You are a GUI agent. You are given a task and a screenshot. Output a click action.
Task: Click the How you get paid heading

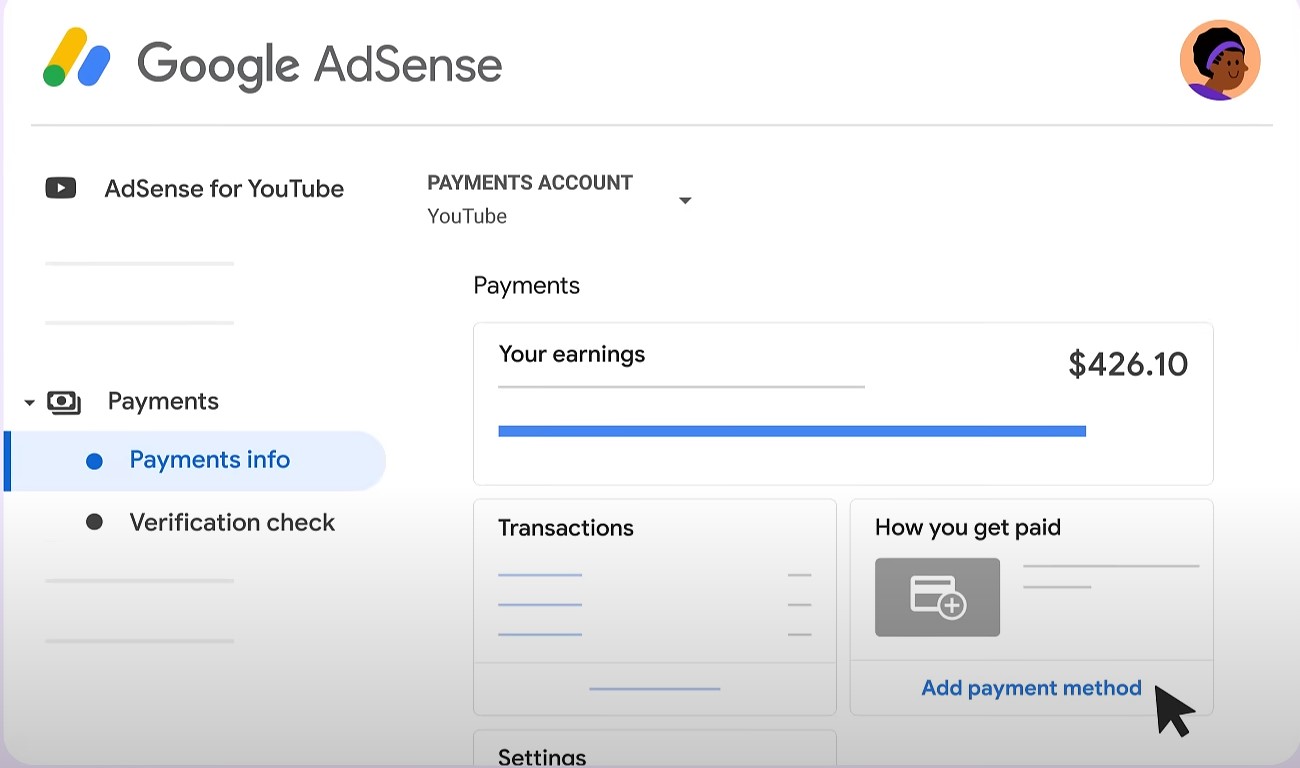pos(968,528)
